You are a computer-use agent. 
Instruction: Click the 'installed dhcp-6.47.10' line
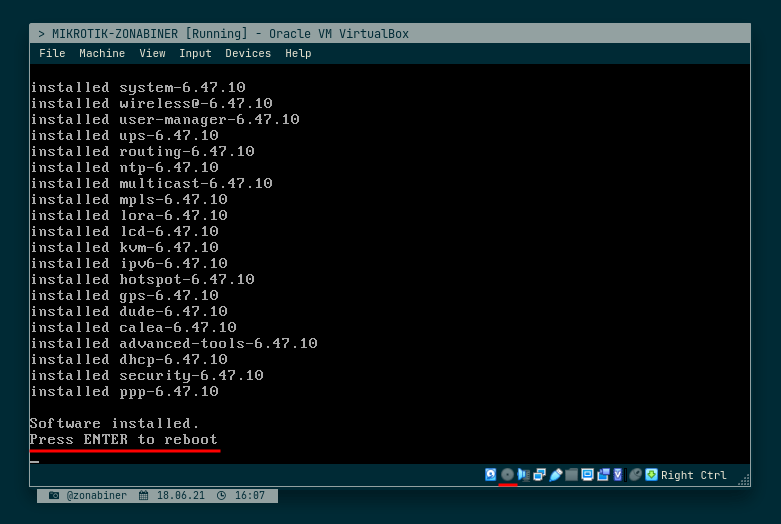click(129, 359)
